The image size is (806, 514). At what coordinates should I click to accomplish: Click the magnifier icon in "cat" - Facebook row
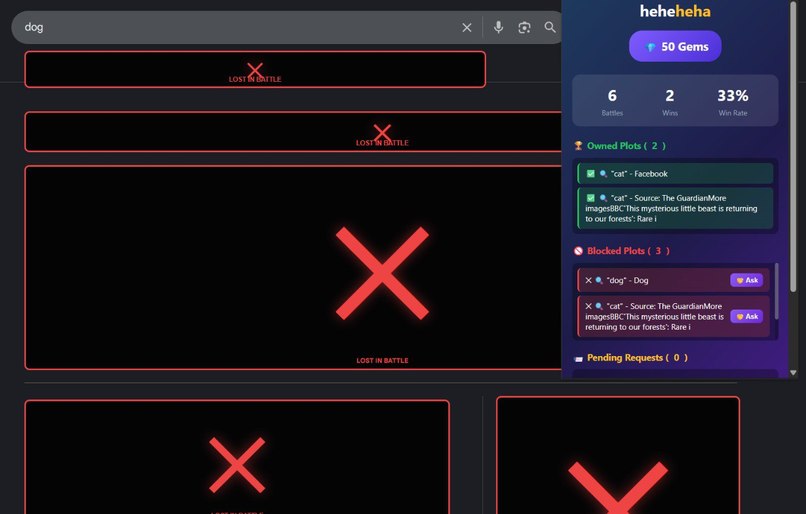(603, 174)
